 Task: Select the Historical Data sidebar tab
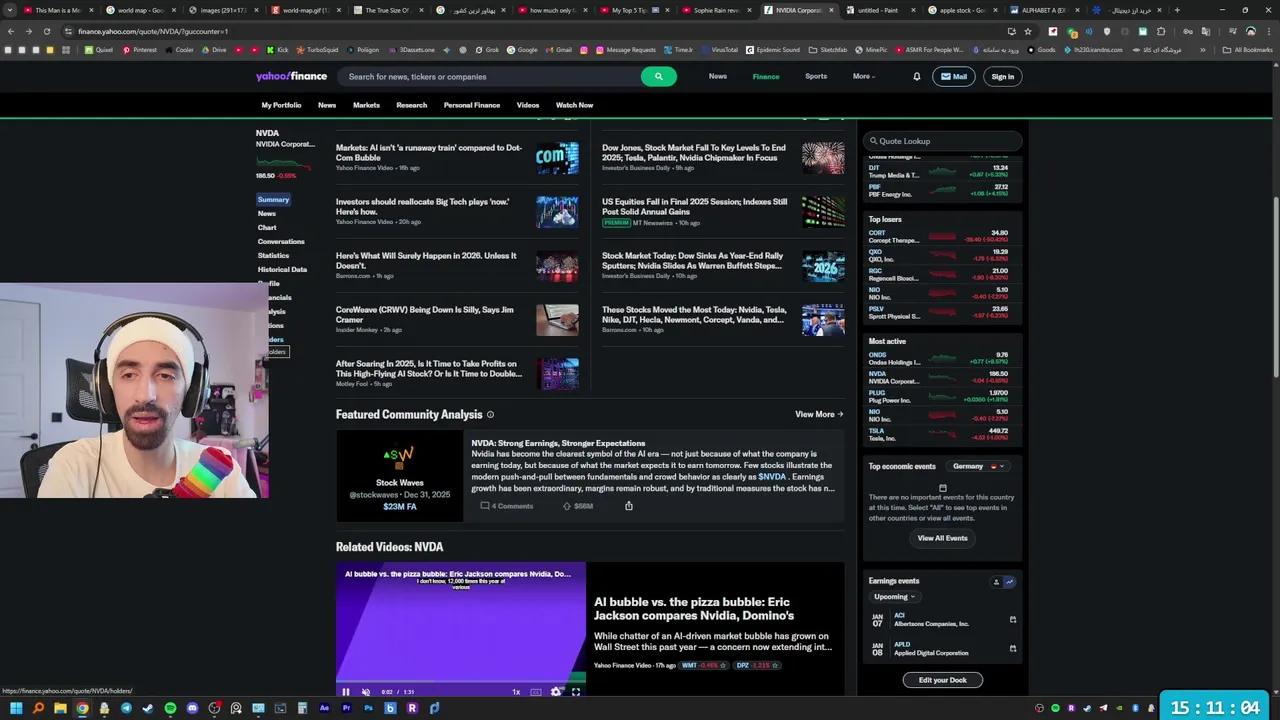282,269
